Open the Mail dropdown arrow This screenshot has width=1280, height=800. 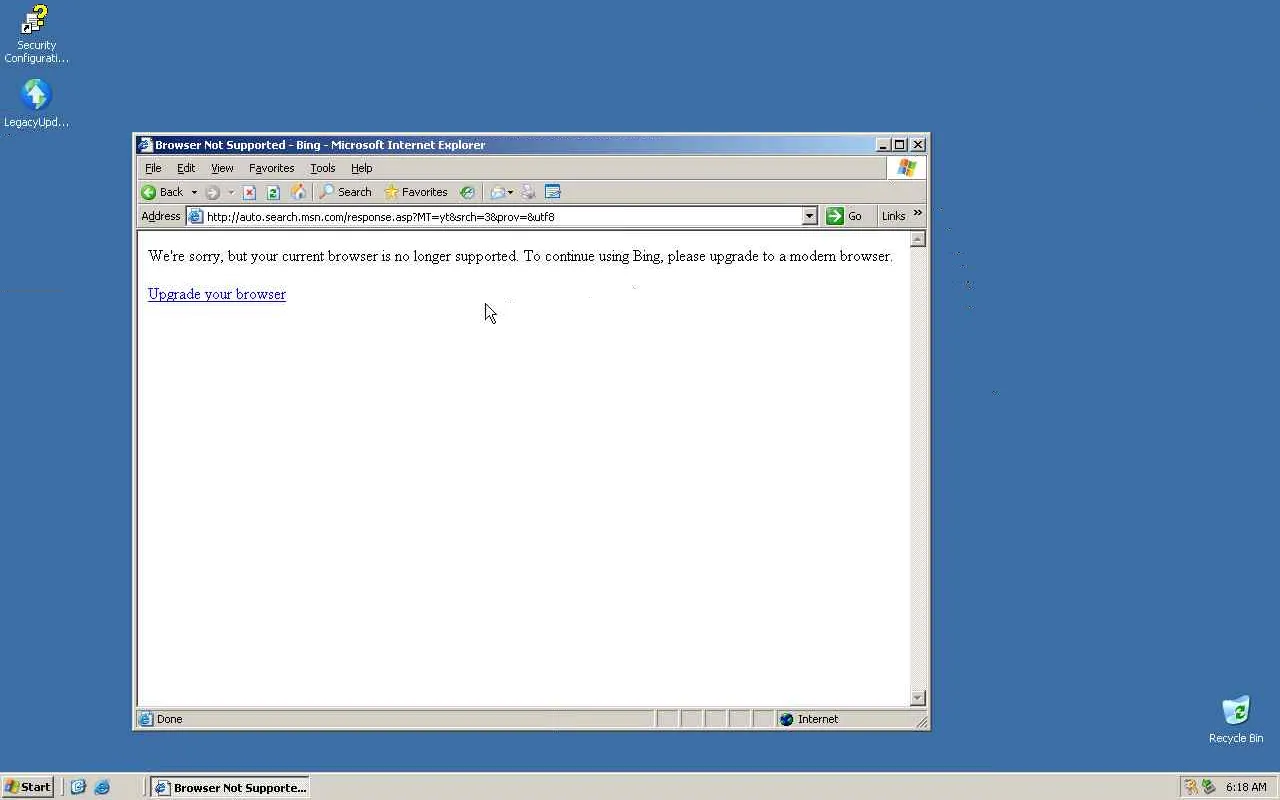511,192
